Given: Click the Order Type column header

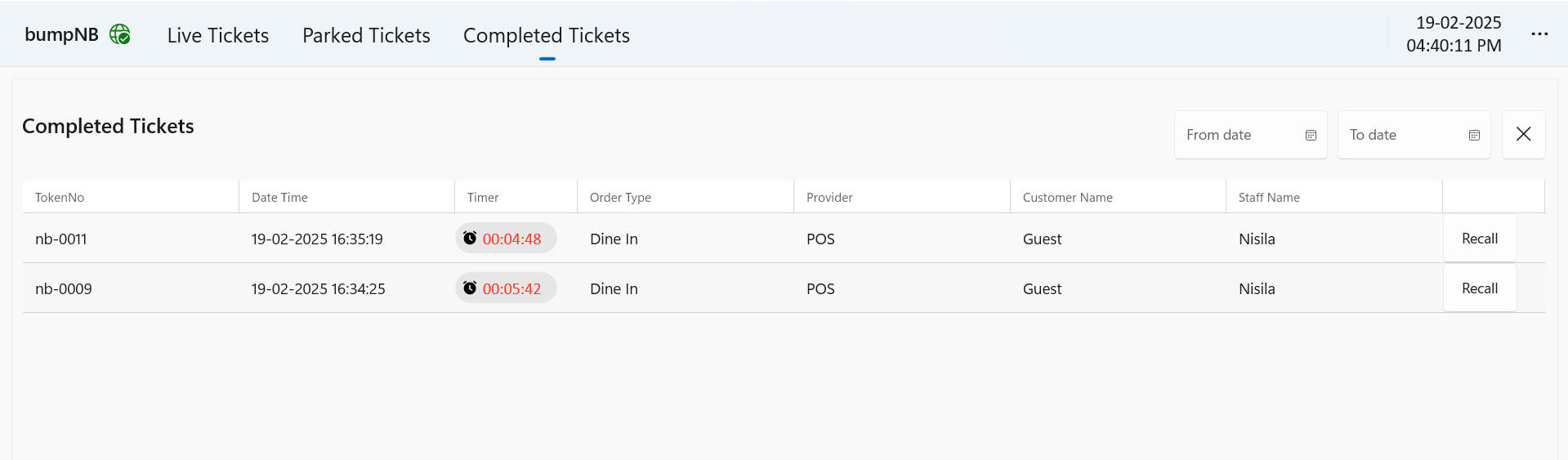Looking at the screenshot, I should pos(620,198).
